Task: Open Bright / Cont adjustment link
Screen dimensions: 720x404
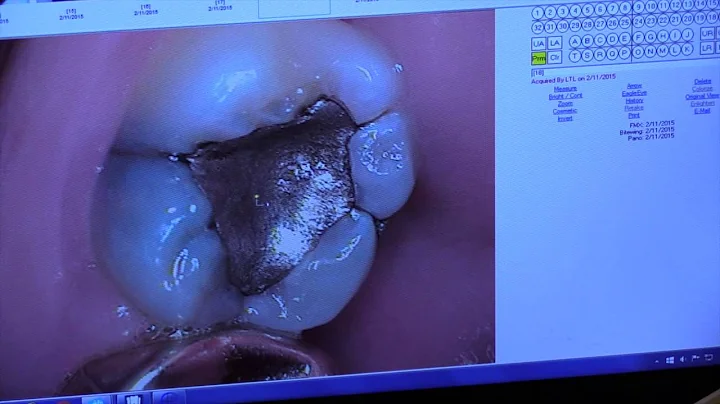Action: [x=566, y=96]
